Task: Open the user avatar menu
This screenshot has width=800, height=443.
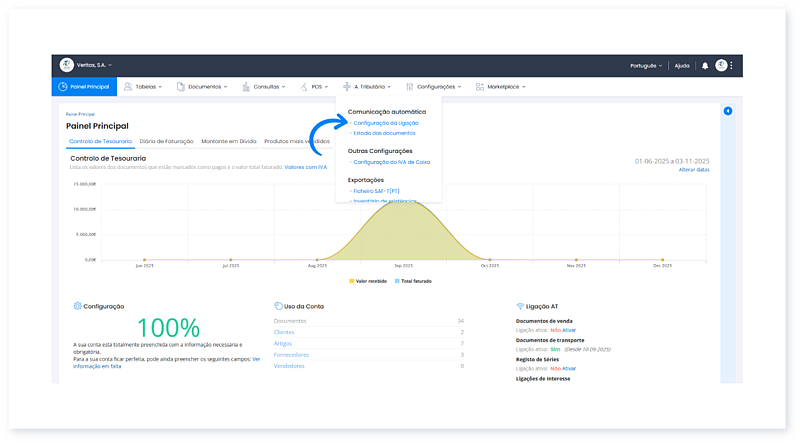Action: (x=721, y=65)
